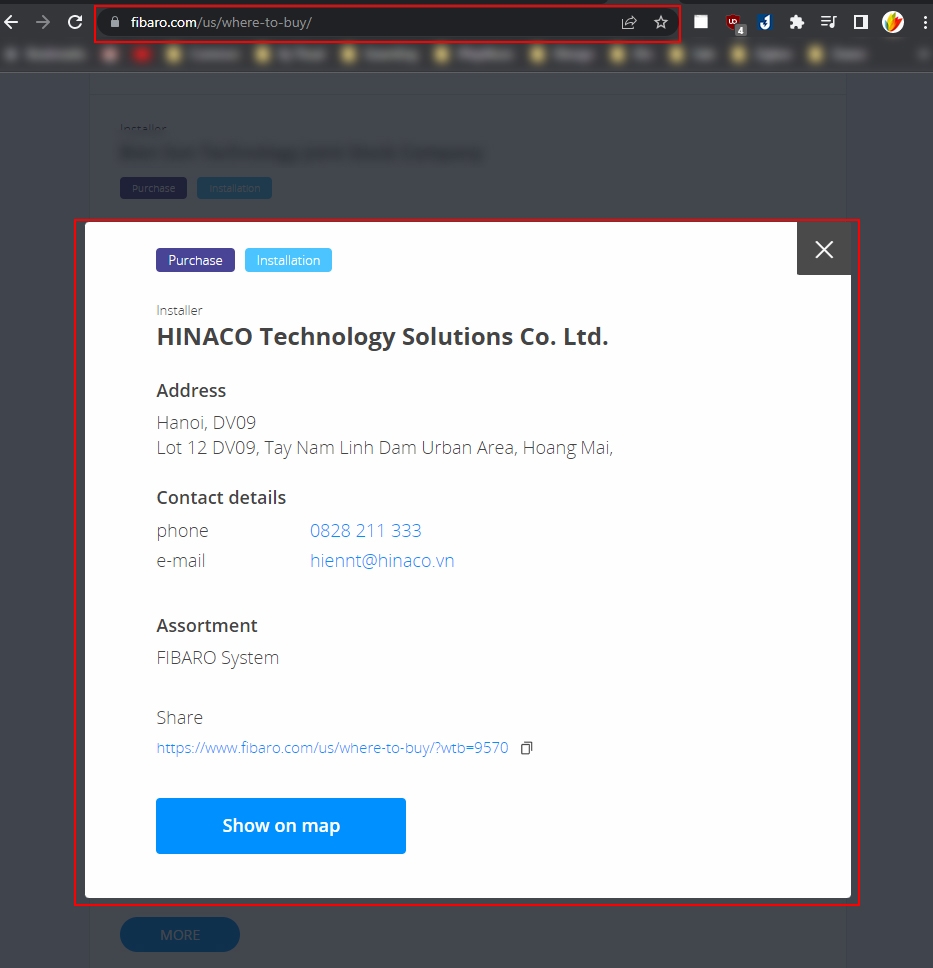Call the phone number 0828 211 333

(x=366, y=530)
